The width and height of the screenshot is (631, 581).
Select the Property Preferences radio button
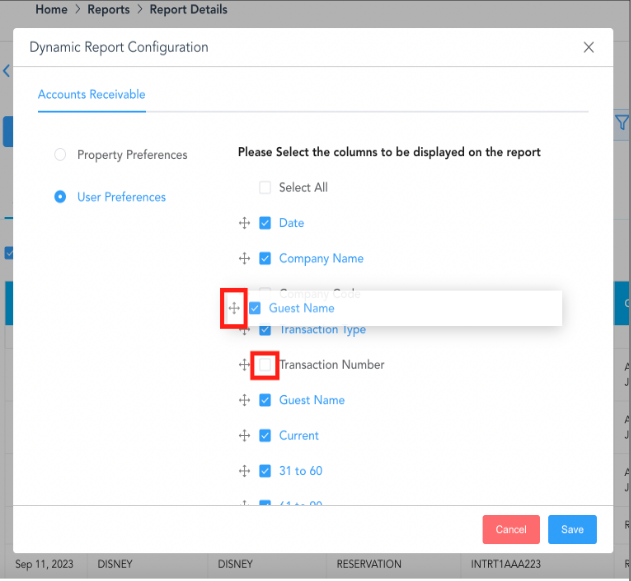60,155
